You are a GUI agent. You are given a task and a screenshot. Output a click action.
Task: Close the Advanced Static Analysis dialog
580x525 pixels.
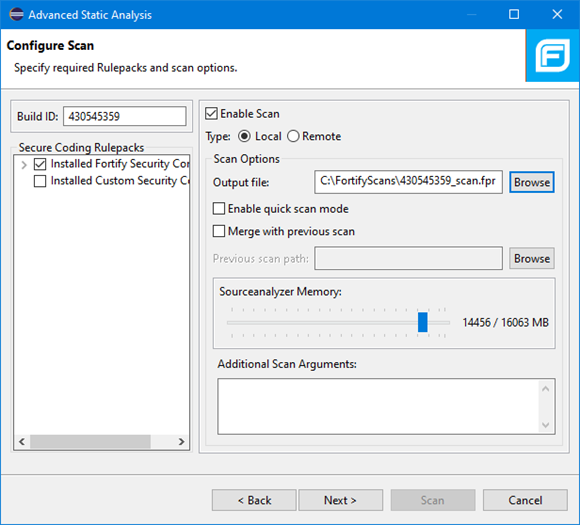[x=557, y=14]
